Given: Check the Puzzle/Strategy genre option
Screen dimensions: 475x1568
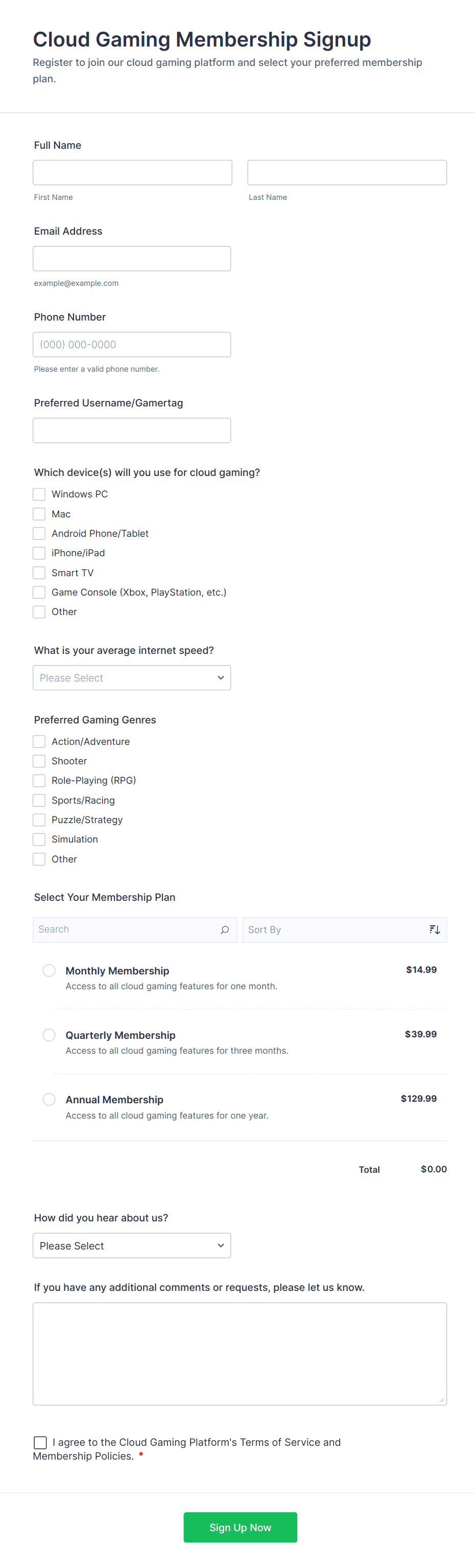Looking at the screenshot, I should coord(39,820).
